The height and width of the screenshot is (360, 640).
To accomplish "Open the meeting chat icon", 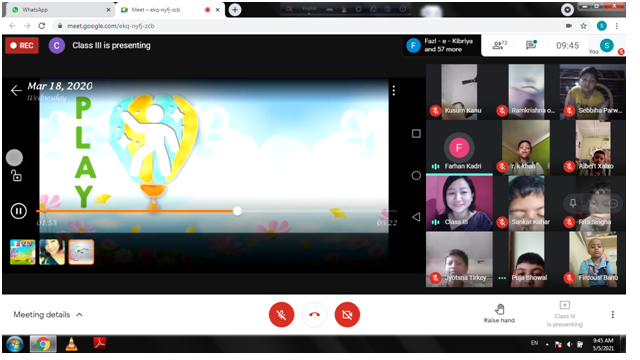I will [x=531, y=45].
